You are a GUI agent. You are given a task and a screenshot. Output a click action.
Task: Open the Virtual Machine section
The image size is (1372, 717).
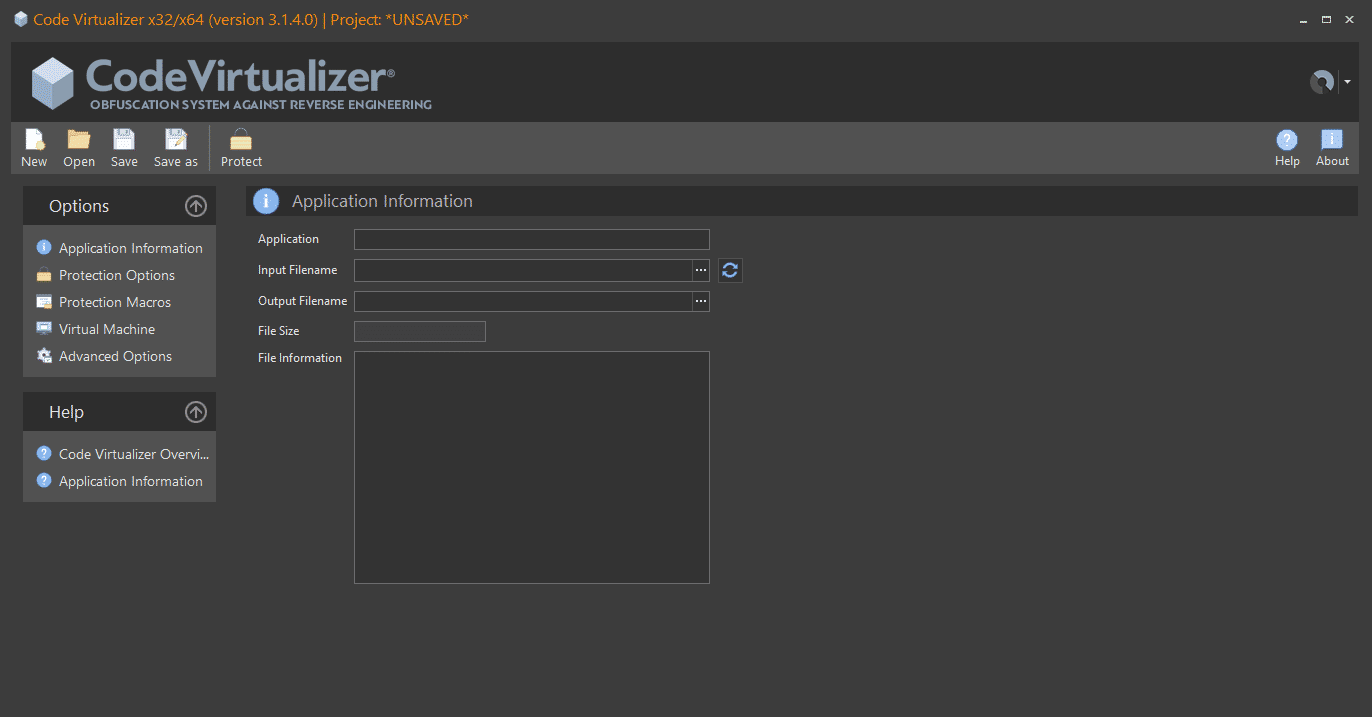[106, 329]
